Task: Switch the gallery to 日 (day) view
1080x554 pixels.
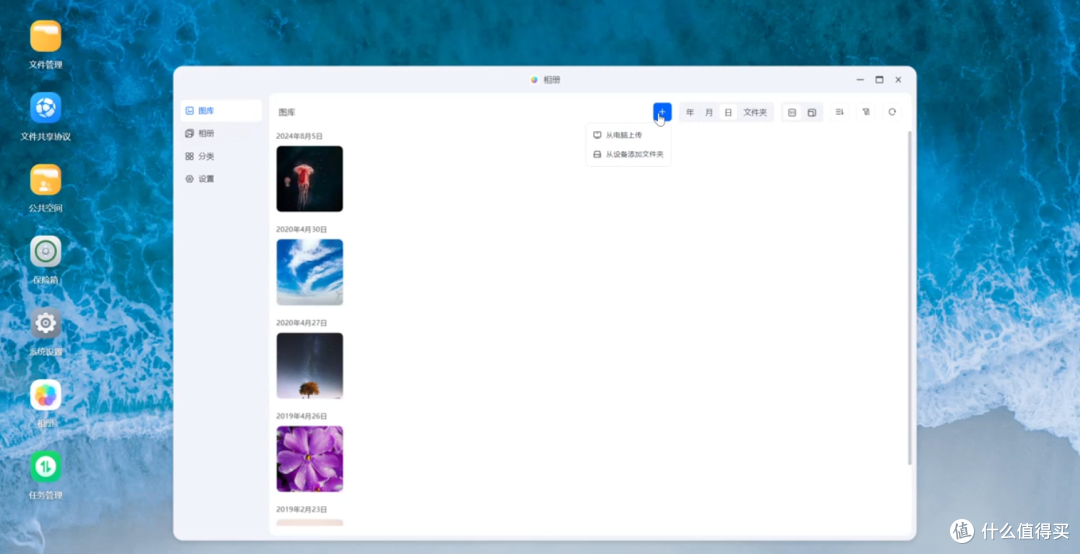Action: [728, 112]
